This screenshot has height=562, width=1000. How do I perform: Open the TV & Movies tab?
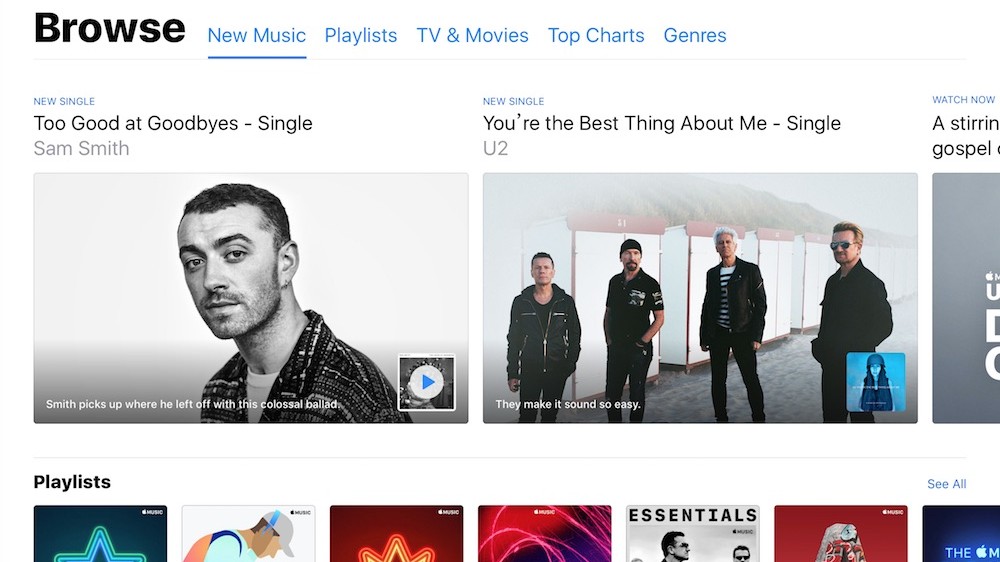tap(473, 35)
